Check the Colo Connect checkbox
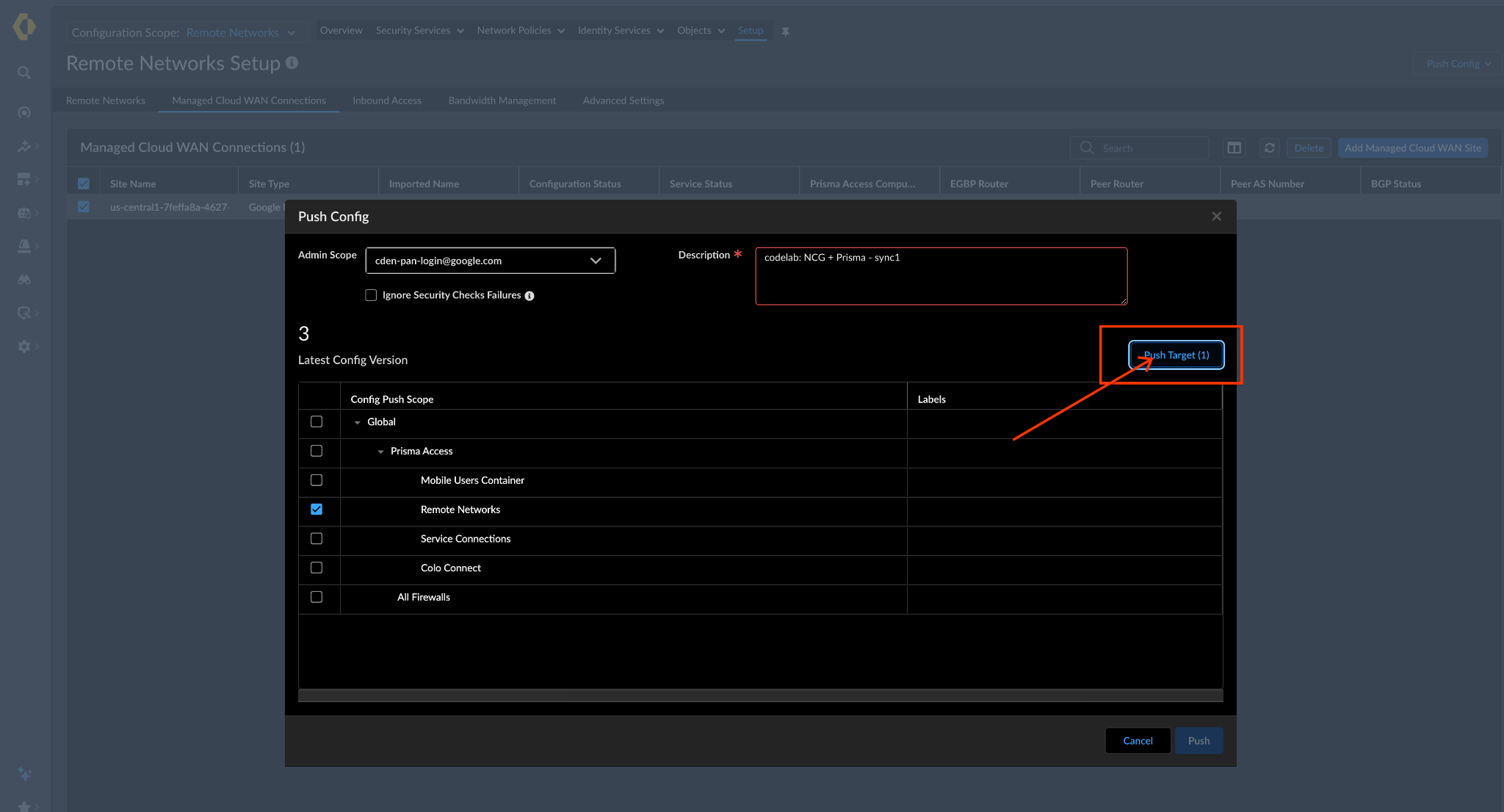This screenshot has height=812, width=1504. 317,568
